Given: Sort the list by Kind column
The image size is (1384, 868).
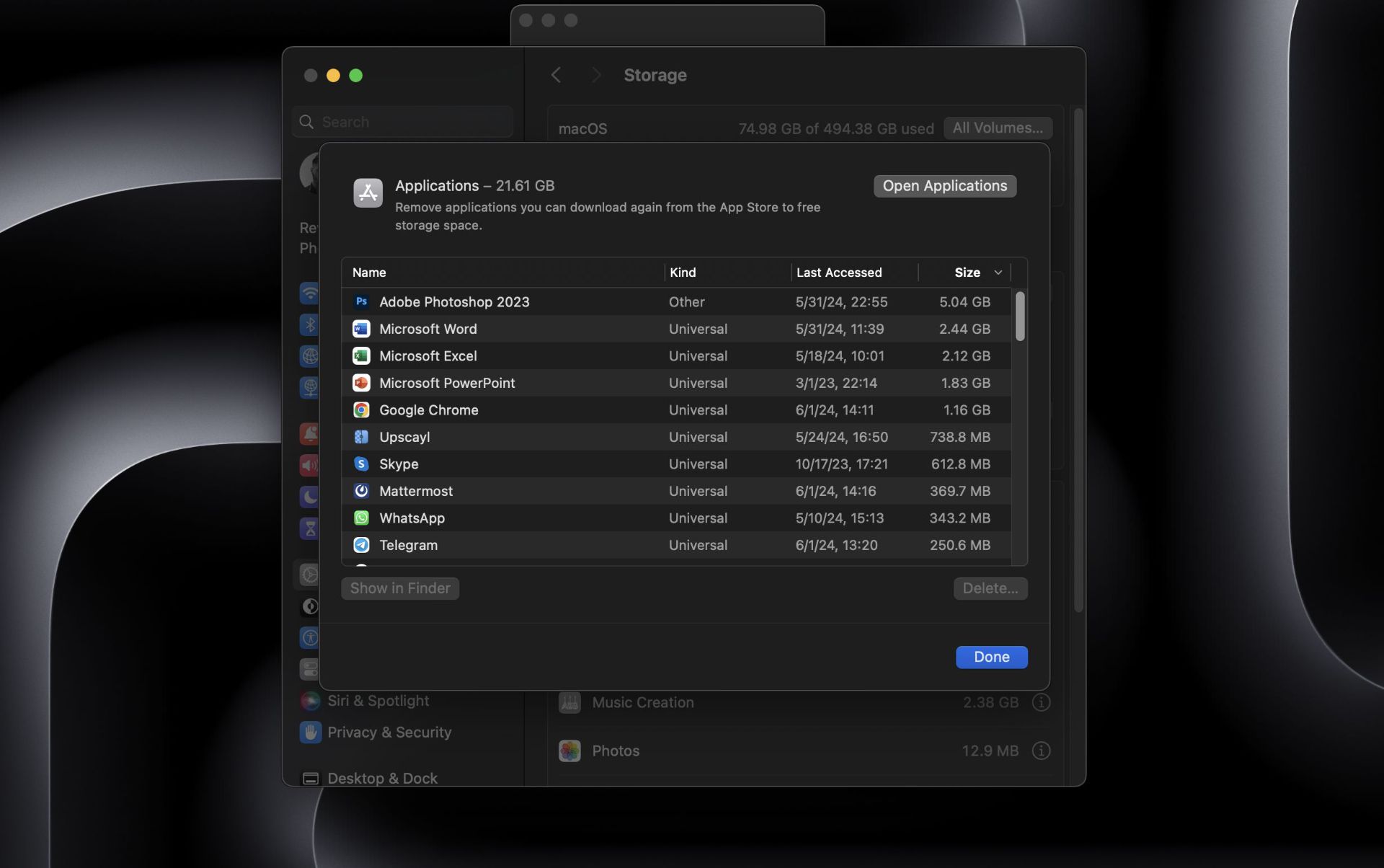Looking at the screenshot, I should pos(682,273).
